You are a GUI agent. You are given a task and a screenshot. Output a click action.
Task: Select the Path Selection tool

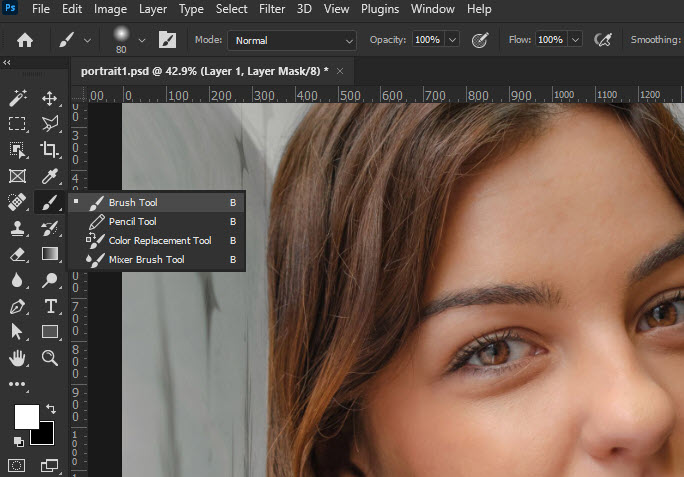(x=17, y=332)
